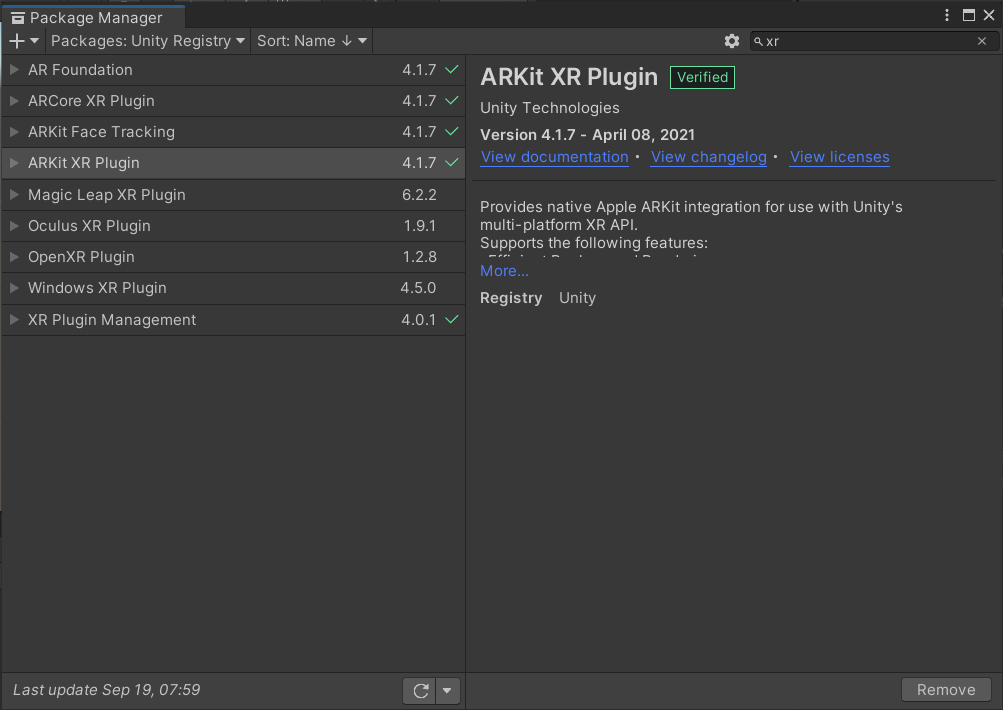Click the ARKit XR Plugin detail title
1003x710 pixels.
click(x=569, y=77)
